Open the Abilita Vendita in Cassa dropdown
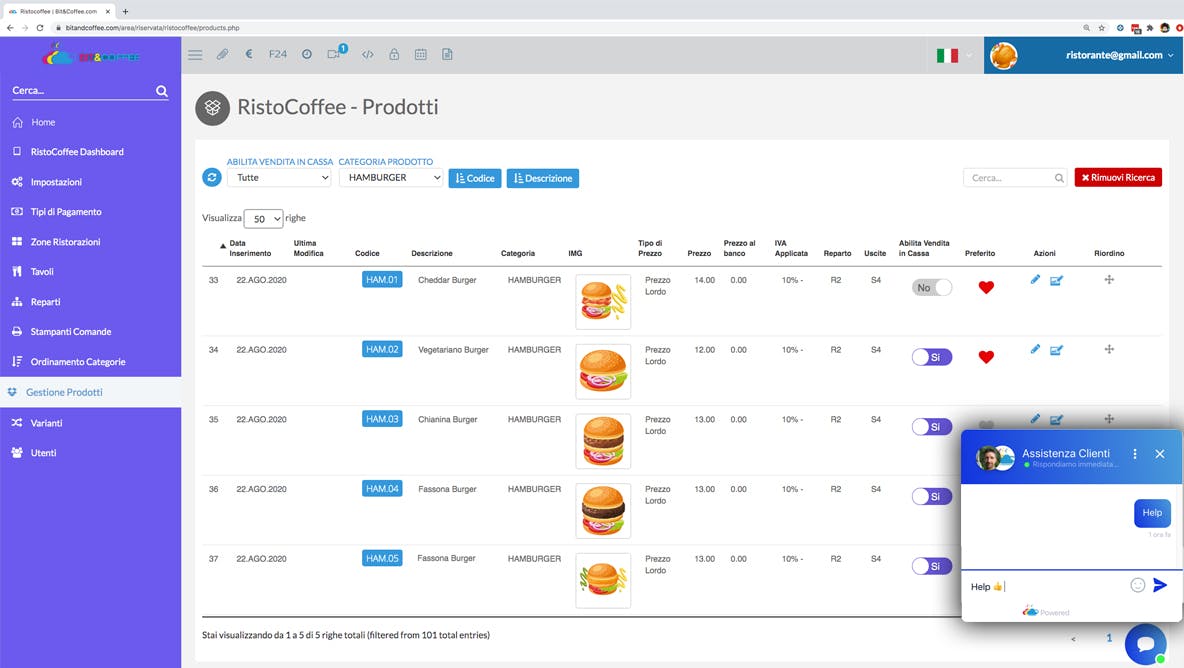Viewport: 1184px width, 668px height. pos(279,178)
